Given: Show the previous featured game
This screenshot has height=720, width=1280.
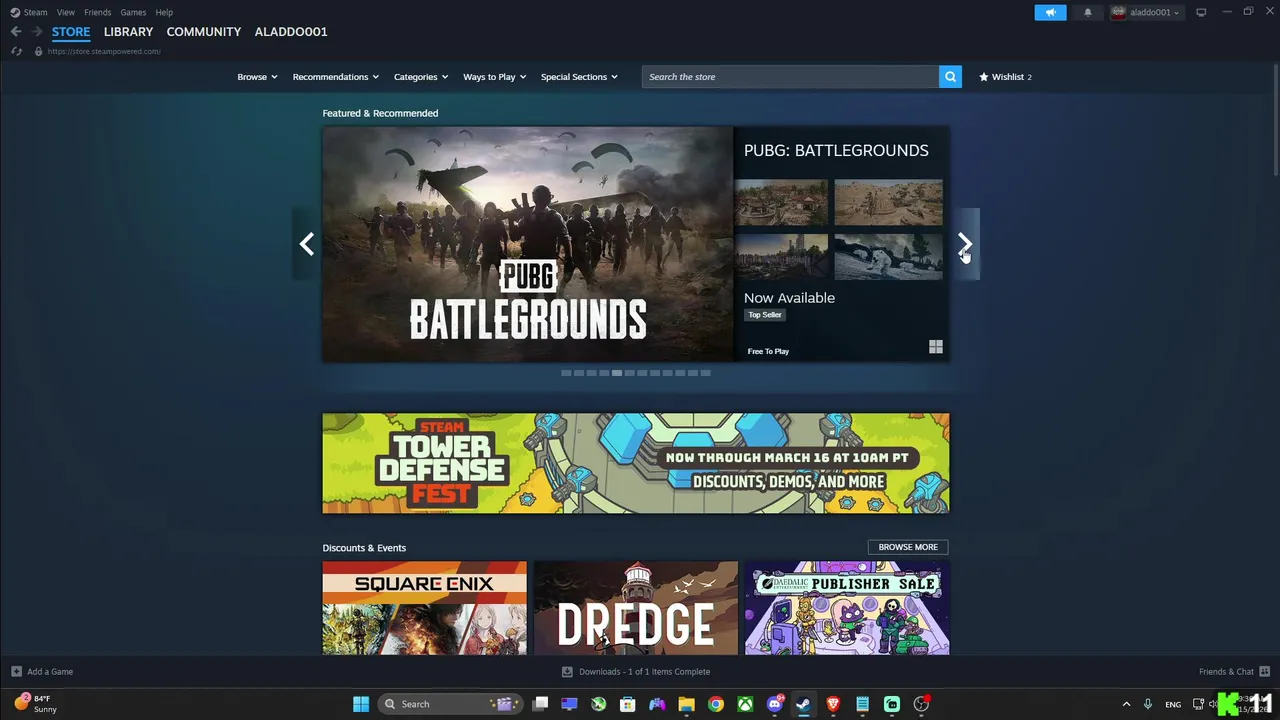Looking at the screenshot, I should pyautogui.click(x=307, y=244).
